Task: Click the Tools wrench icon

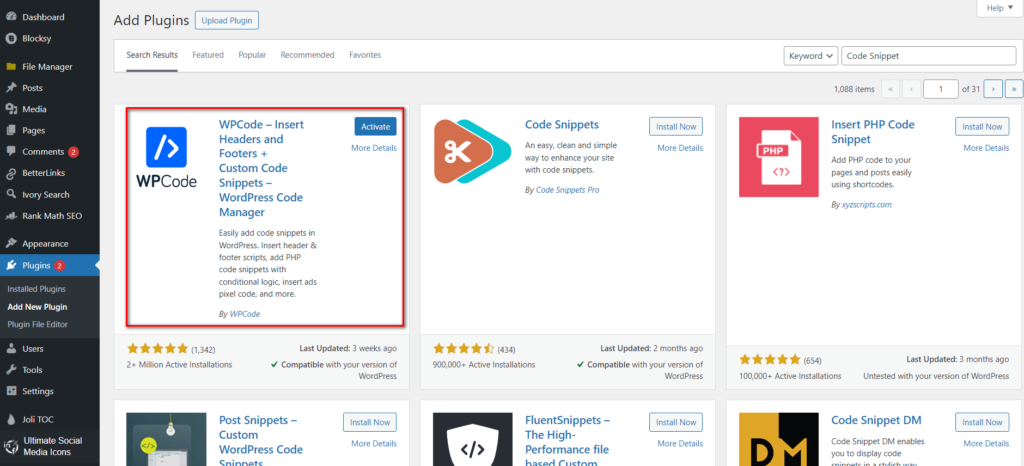Action: (10, 369)
